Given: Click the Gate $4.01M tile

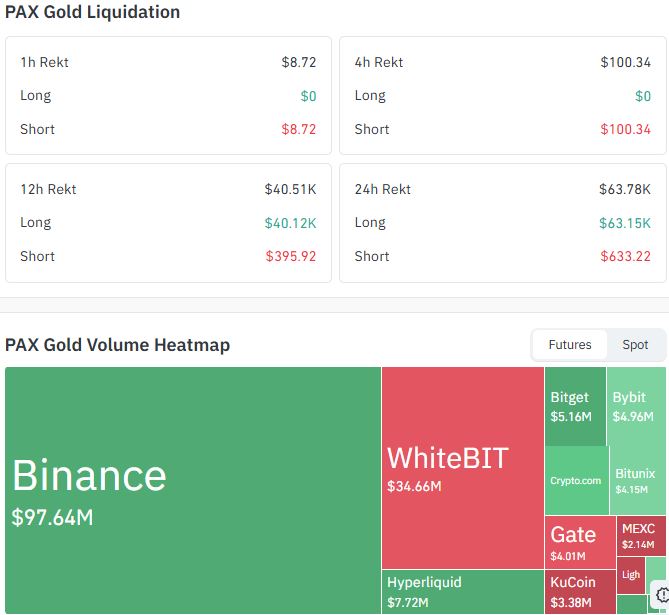Looking at the screenshot, I should click(580, 542).
